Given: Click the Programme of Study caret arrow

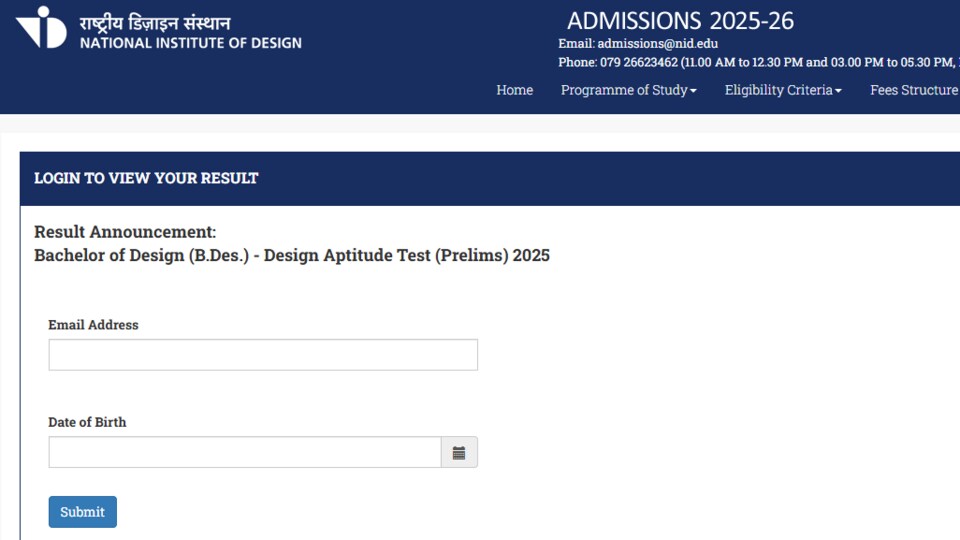Looking at the screenshot, I should coord(693,91).
